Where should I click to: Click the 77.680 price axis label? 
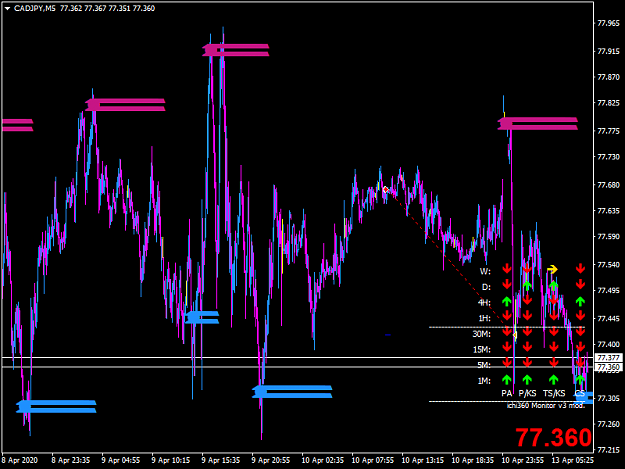point(609,185)
